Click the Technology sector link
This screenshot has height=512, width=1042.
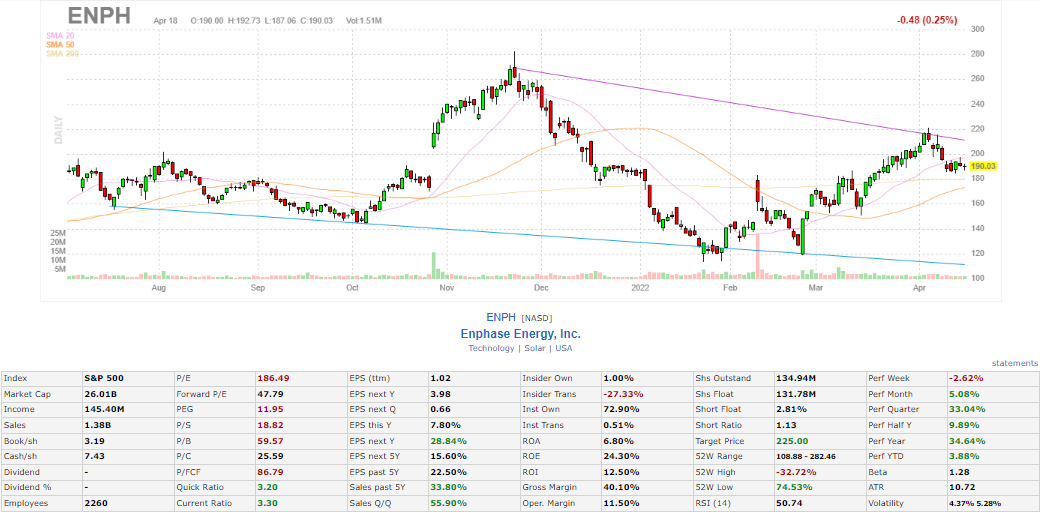pyautogui.click(x=491, y=348)
